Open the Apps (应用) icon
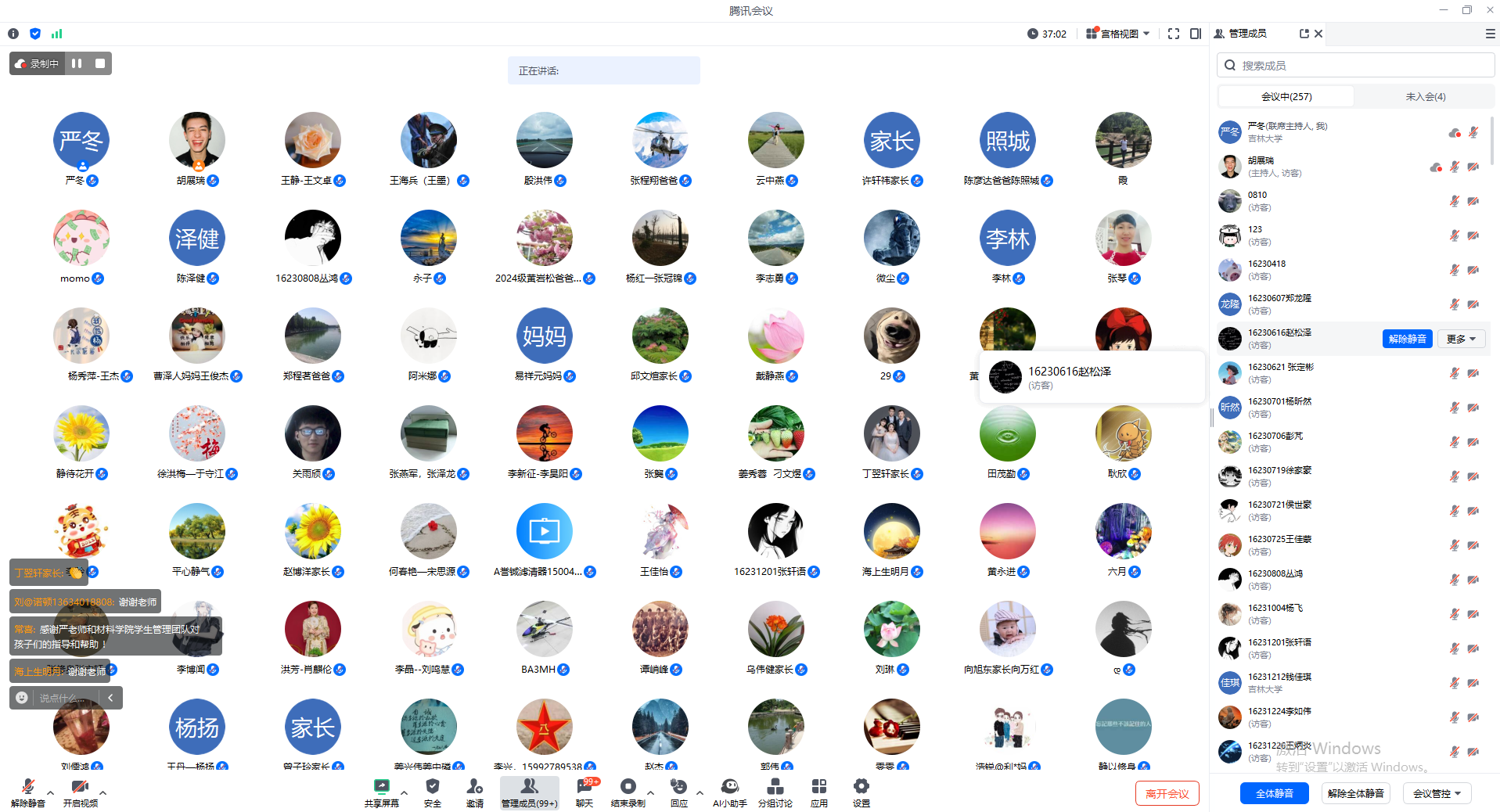The width and height of the screenshot is (1500, 812). (818, 792)
